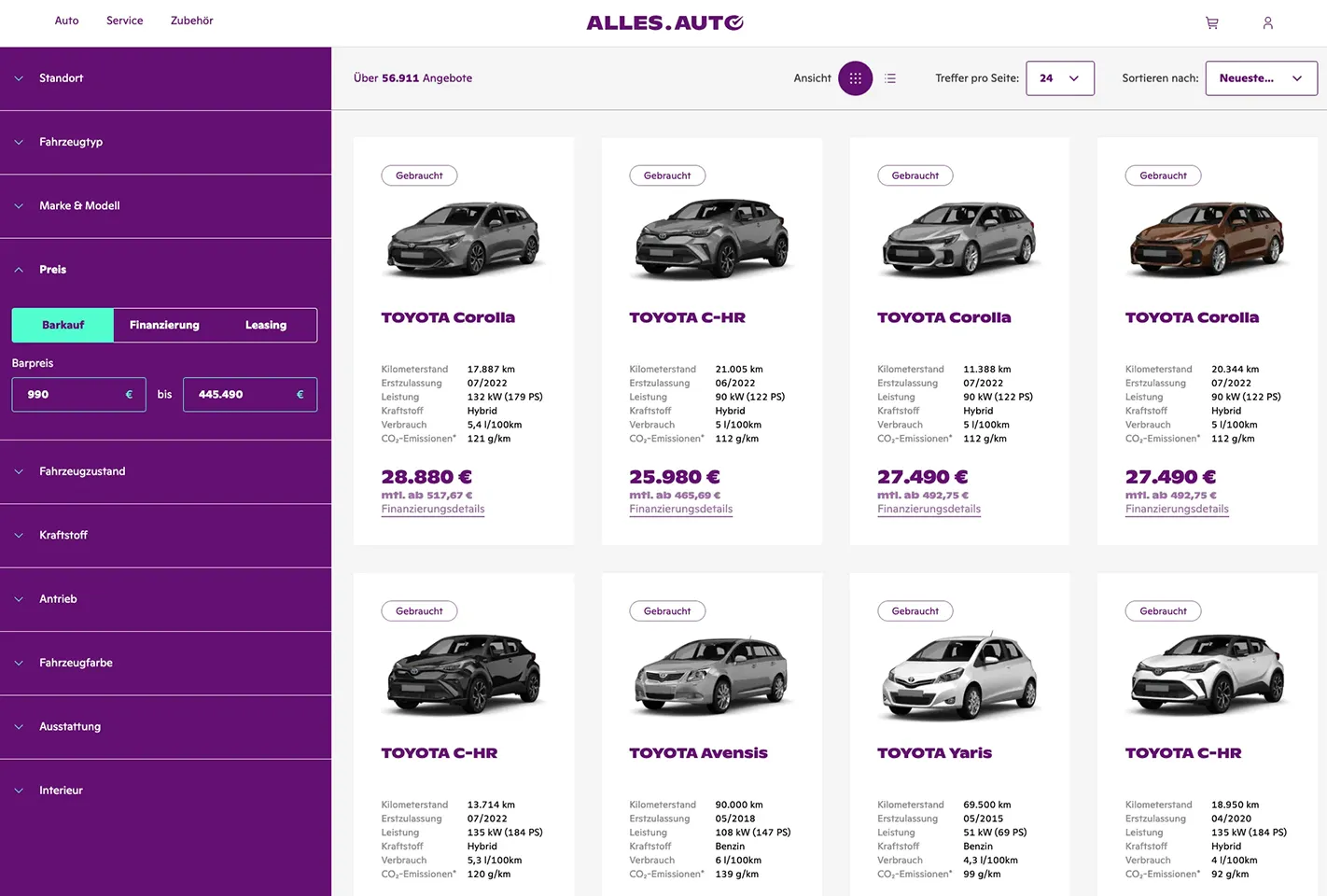1327x896 pixels.
Task: Expand the Standort filter
Action: [x=165, y=78]
